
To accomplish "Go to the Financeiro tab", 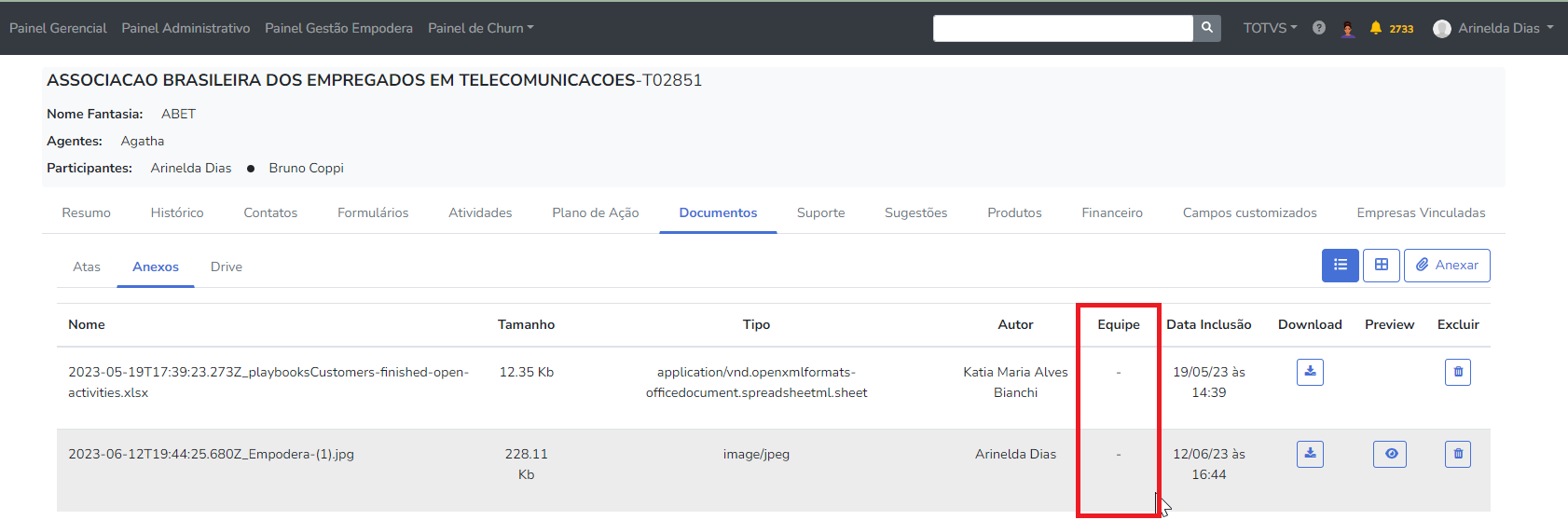I will tap(1112, 212).
